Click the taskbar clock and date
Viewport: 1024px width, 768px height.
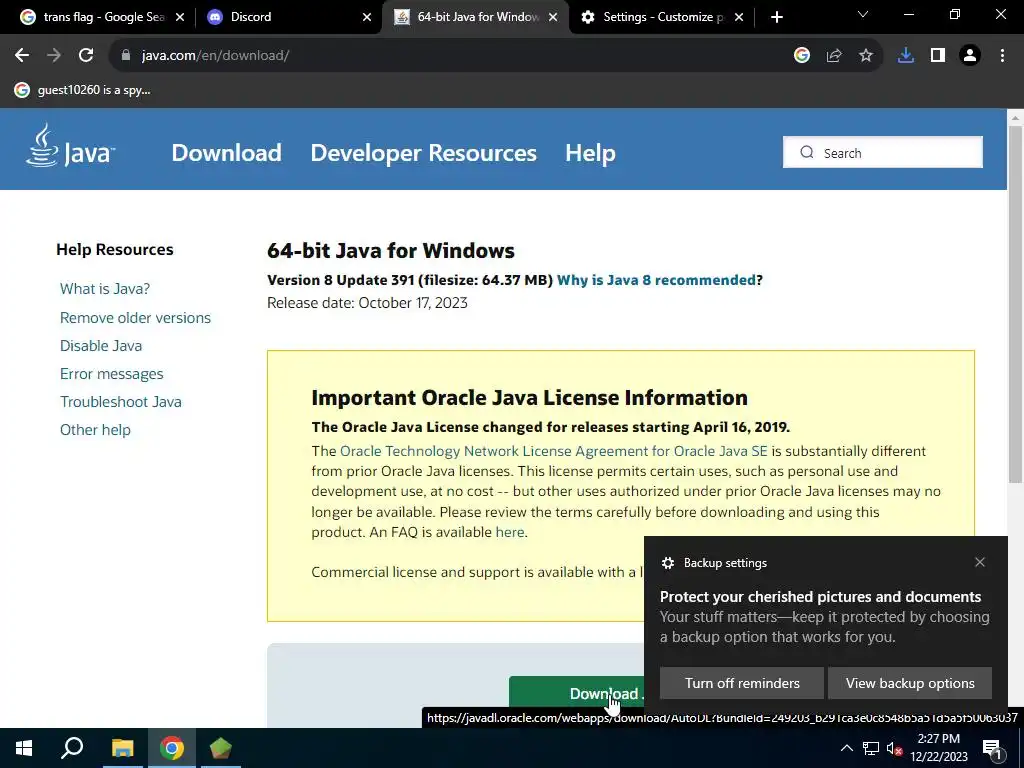point(938,748)
